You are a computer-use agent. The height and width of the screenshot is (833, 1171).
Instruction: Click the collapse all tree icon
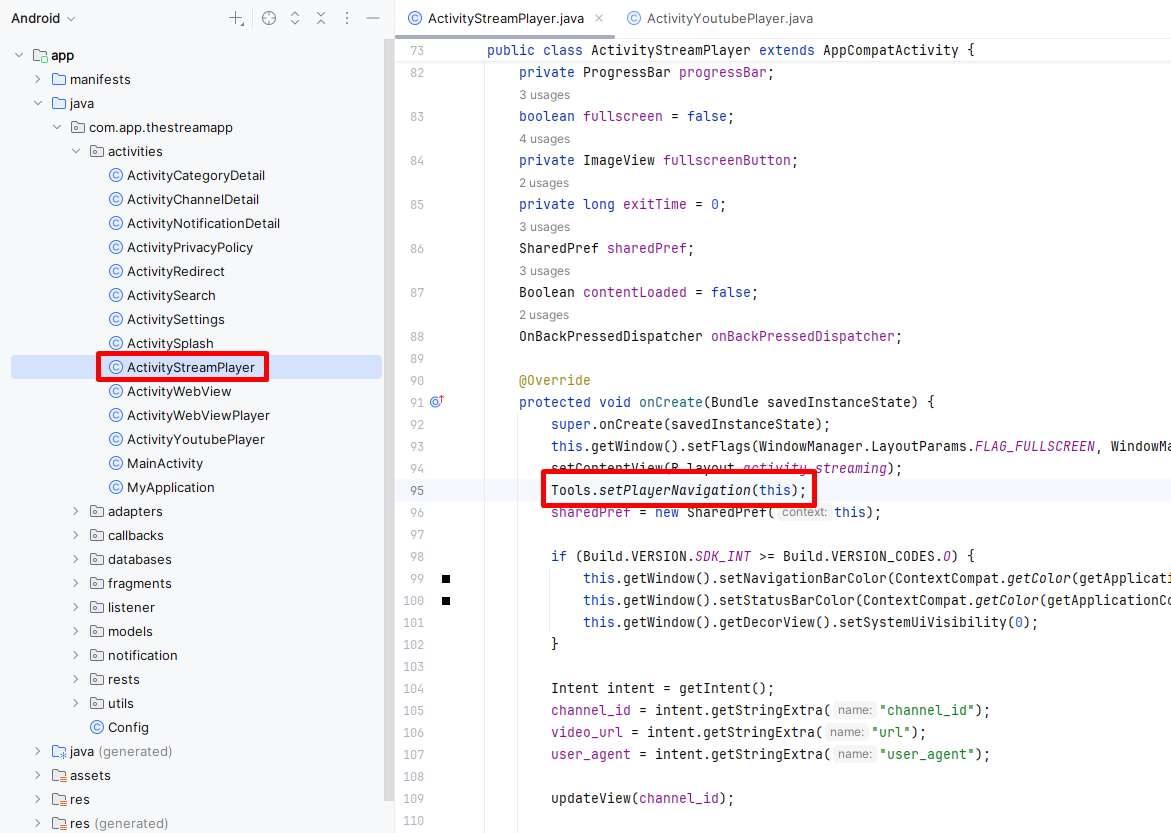pyautogui.click(x=321, y=19)
